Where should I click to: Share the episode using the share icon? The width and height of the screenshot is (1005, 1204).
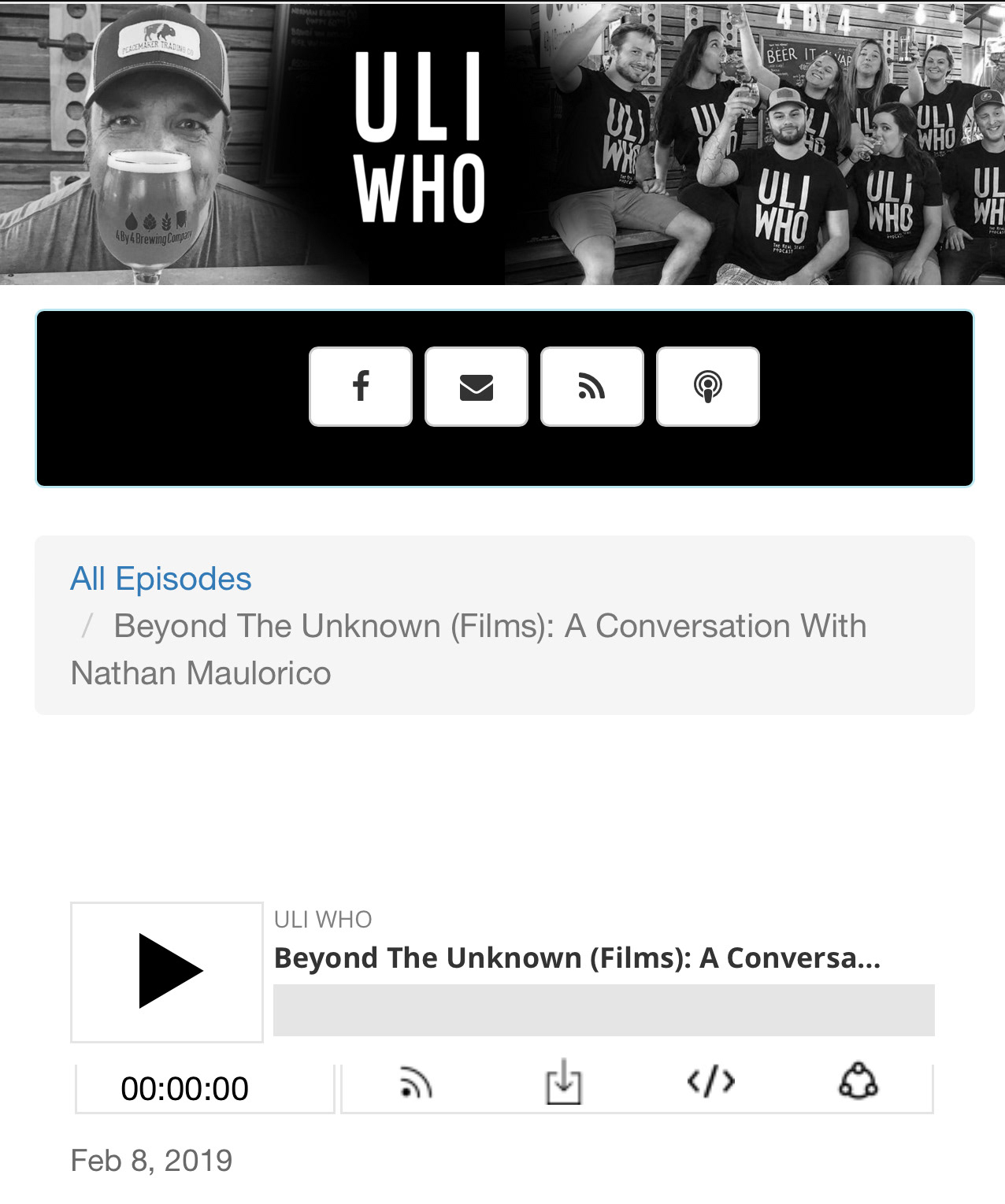(x=859, y=1081)
